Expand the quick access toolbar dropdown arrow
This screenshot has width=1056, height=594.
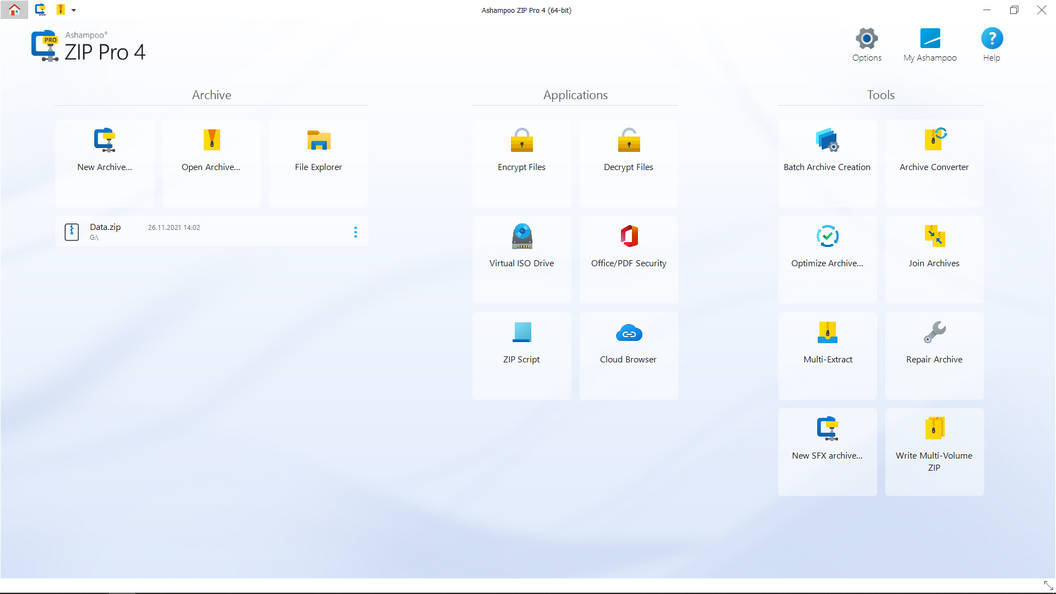(x=74, y=10)
